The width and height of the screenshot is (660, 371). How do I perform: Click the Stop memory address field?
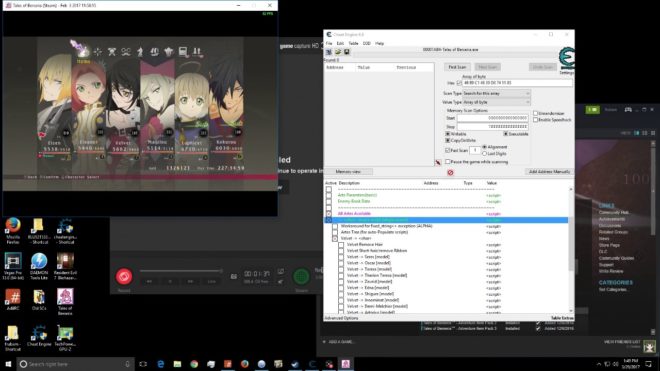click(x=492, y=126)
